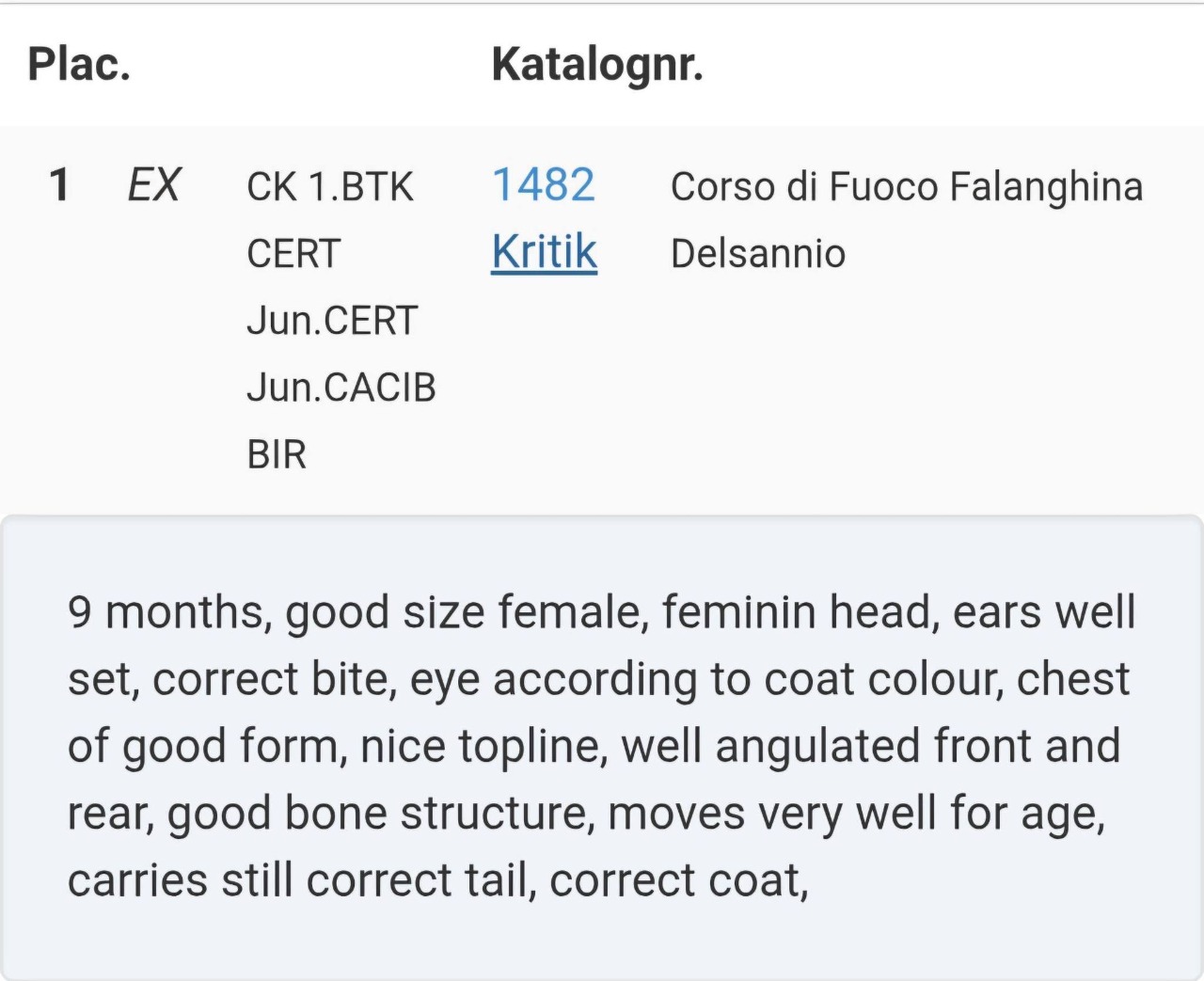Screen dimensions: 1204x981
Task: Click the critique text panel's empty bottom area
Action: 602,941
